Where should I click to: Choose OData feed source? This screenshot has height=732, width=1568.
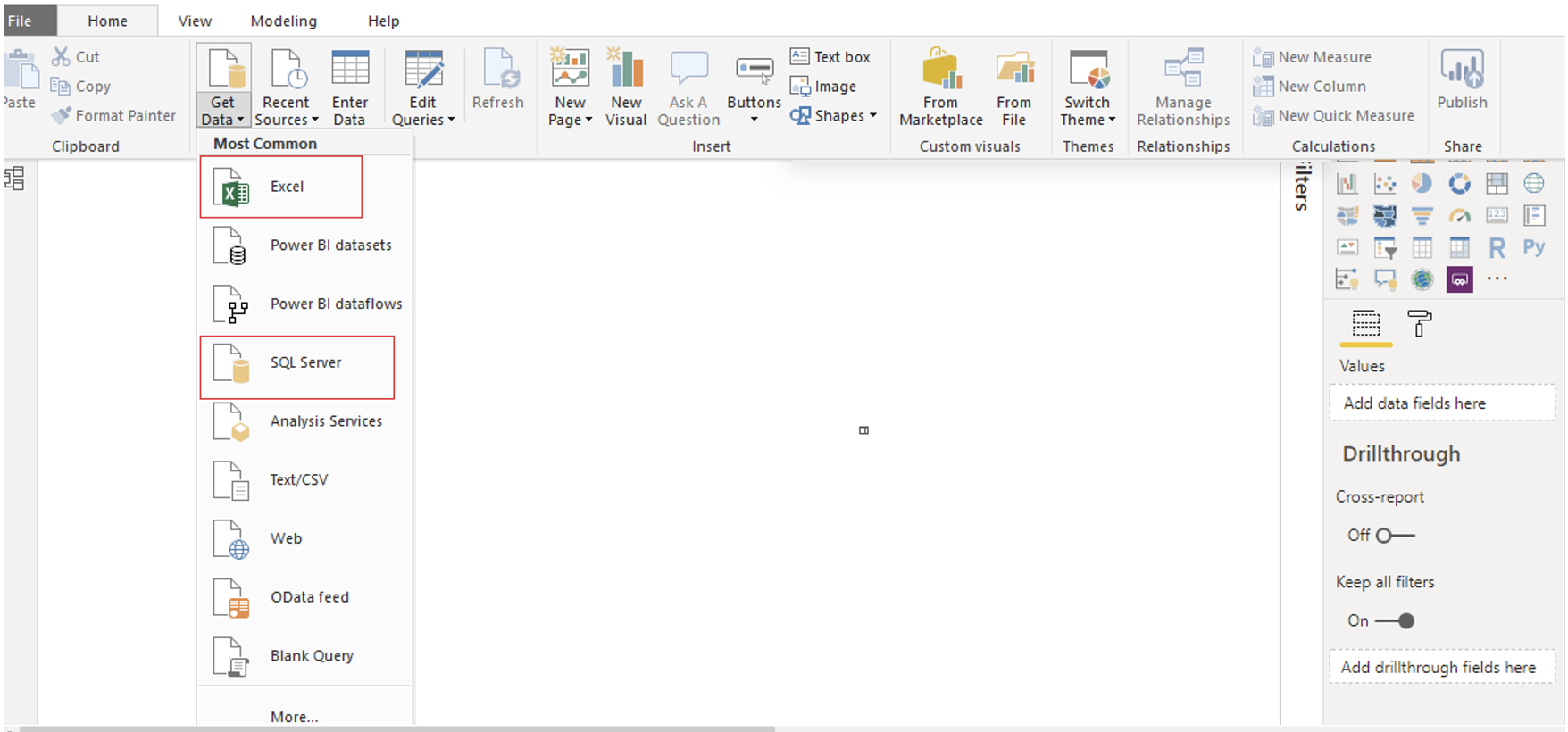pos(304,597)
